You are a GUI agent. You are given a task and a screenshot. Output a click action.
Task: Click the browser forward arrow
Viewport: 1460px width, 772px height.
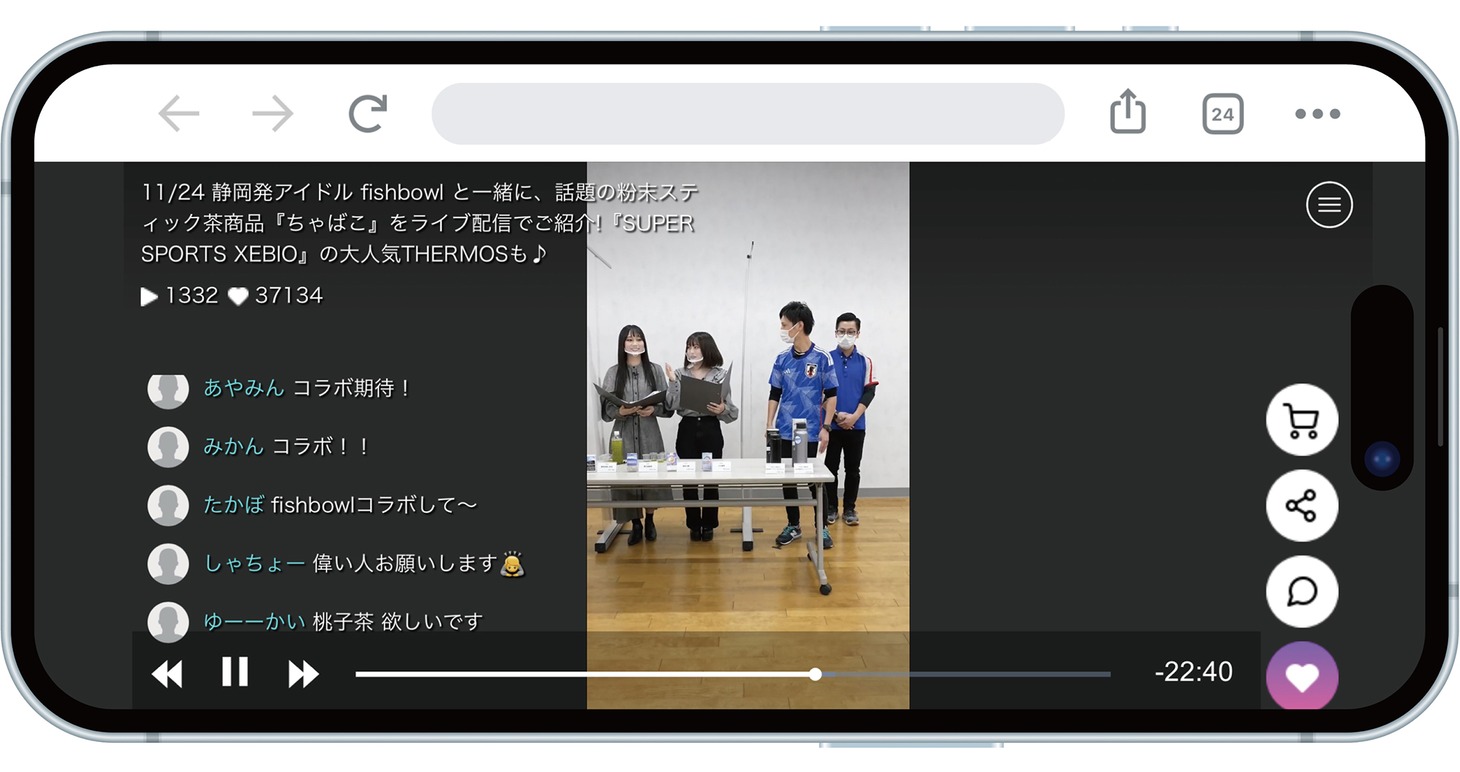tap(272, 115)
